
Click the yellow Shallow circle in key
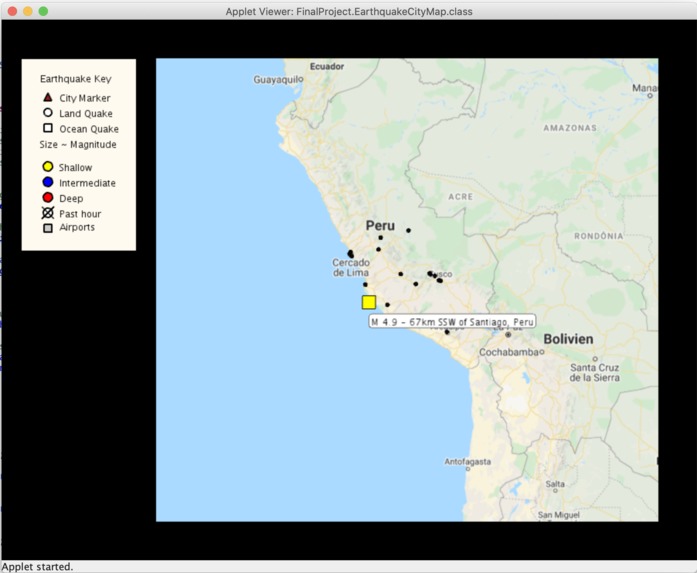point(48,167)
